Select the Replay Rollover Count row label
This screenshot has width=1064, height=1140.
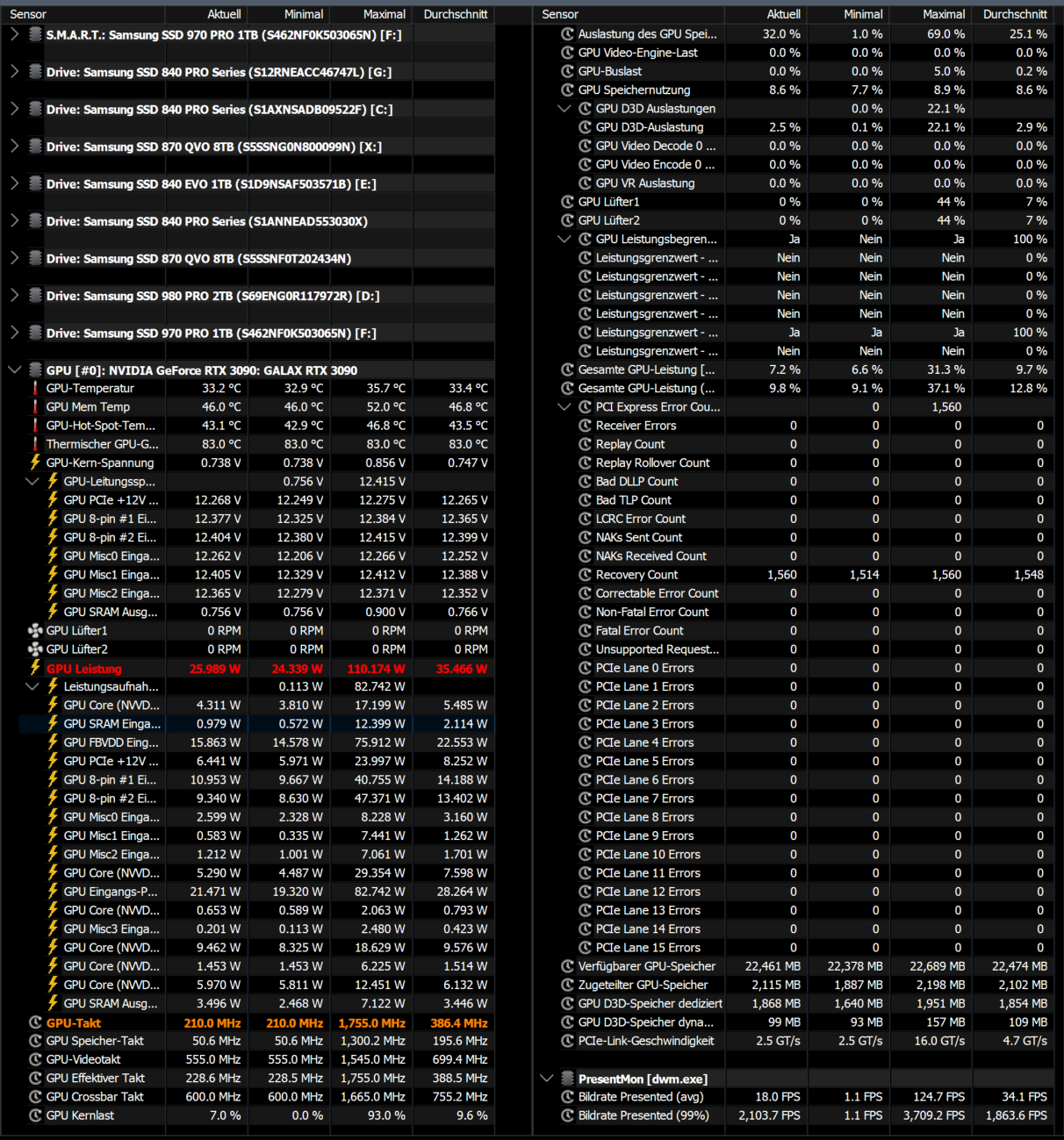653,463
